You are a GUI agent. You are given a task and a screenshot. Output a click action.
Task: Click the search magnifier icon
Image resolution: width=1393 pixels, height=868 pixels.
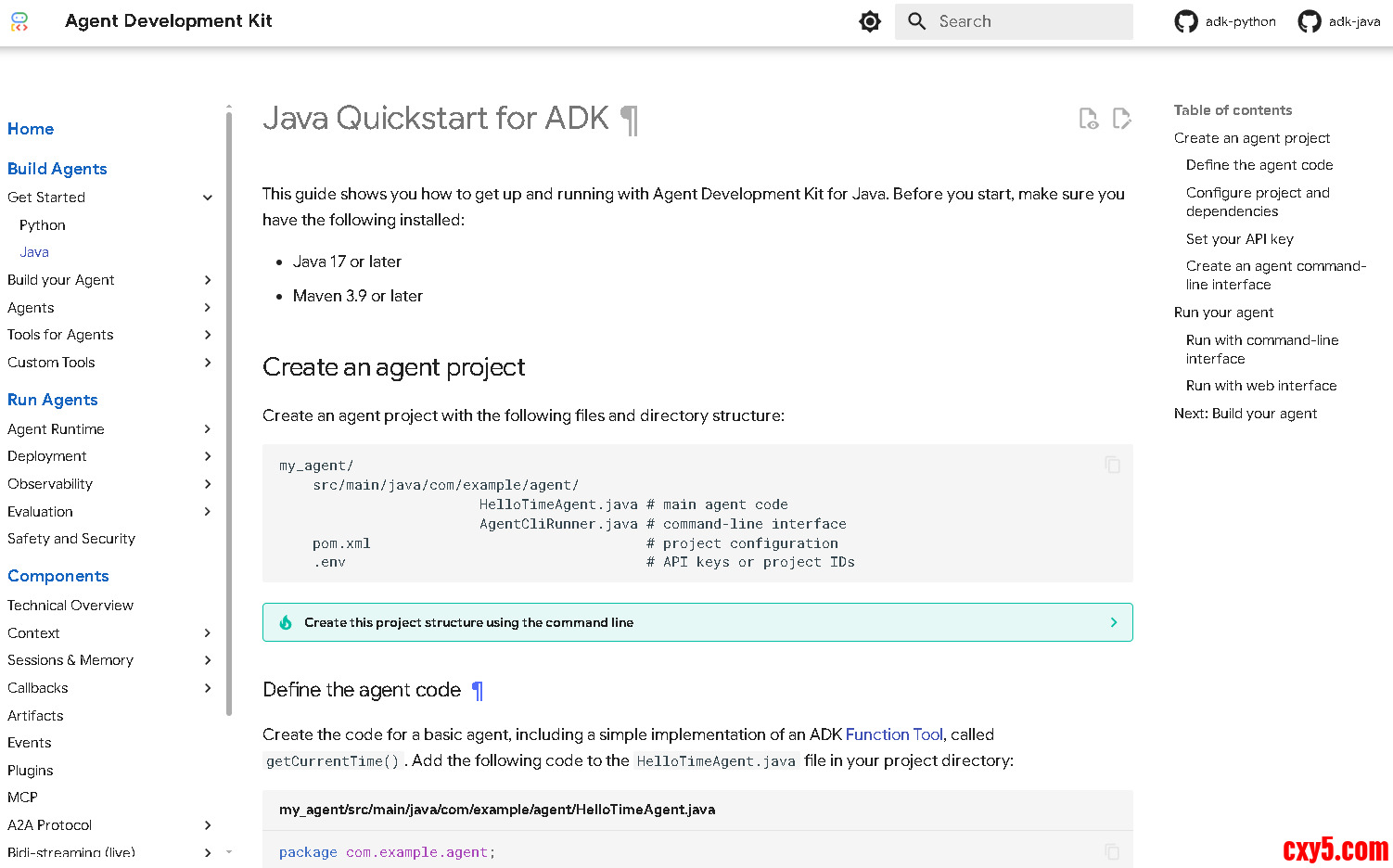click(916, 21)
